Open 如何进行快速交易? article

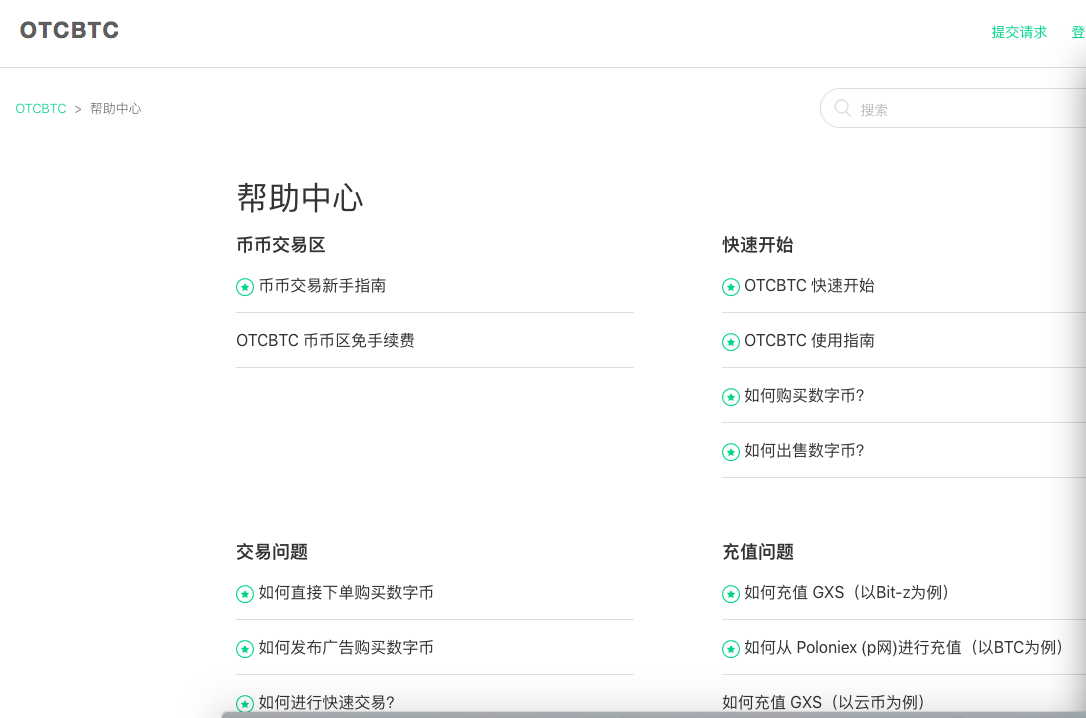[x=326, y=703]
